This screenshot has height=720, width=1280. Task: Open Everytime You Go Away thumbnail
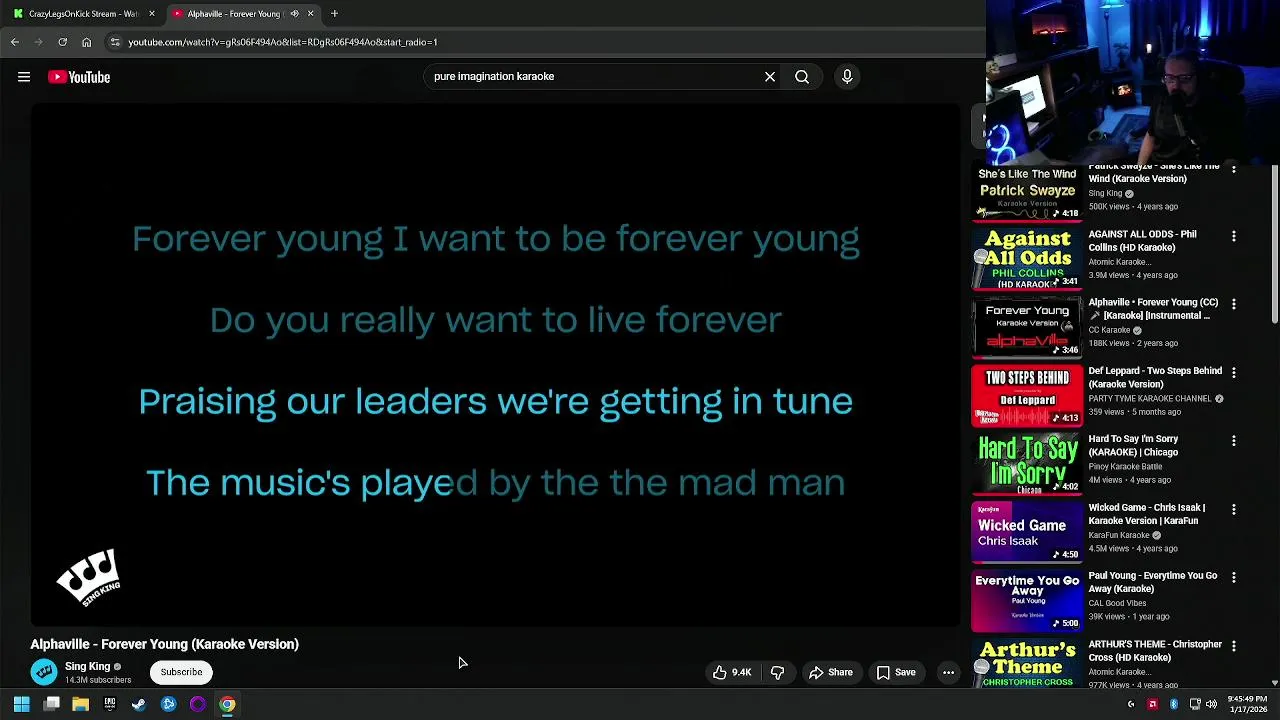1027,601
